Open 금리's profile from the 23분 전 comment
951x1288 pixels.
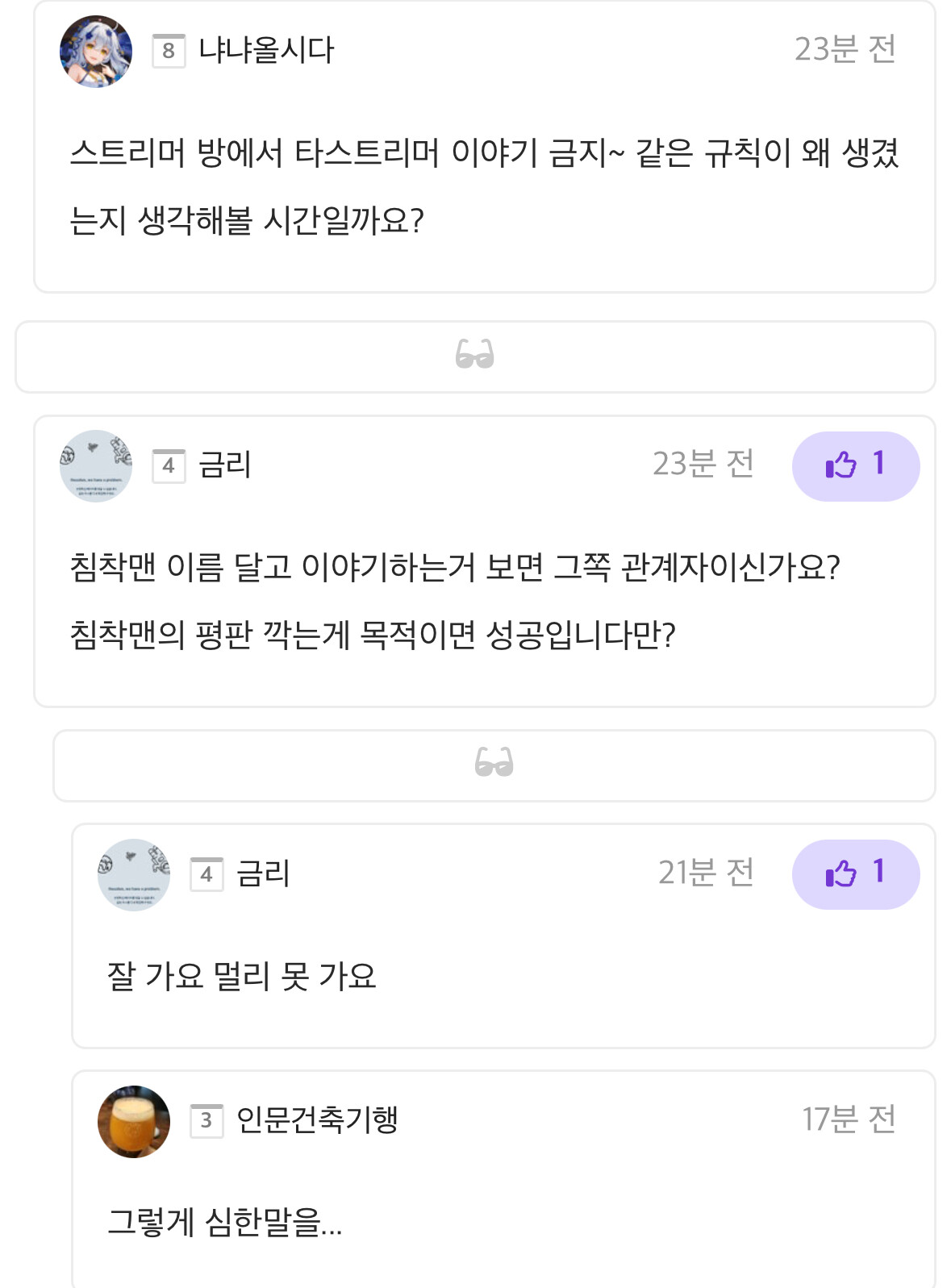(x=225, y=465)
